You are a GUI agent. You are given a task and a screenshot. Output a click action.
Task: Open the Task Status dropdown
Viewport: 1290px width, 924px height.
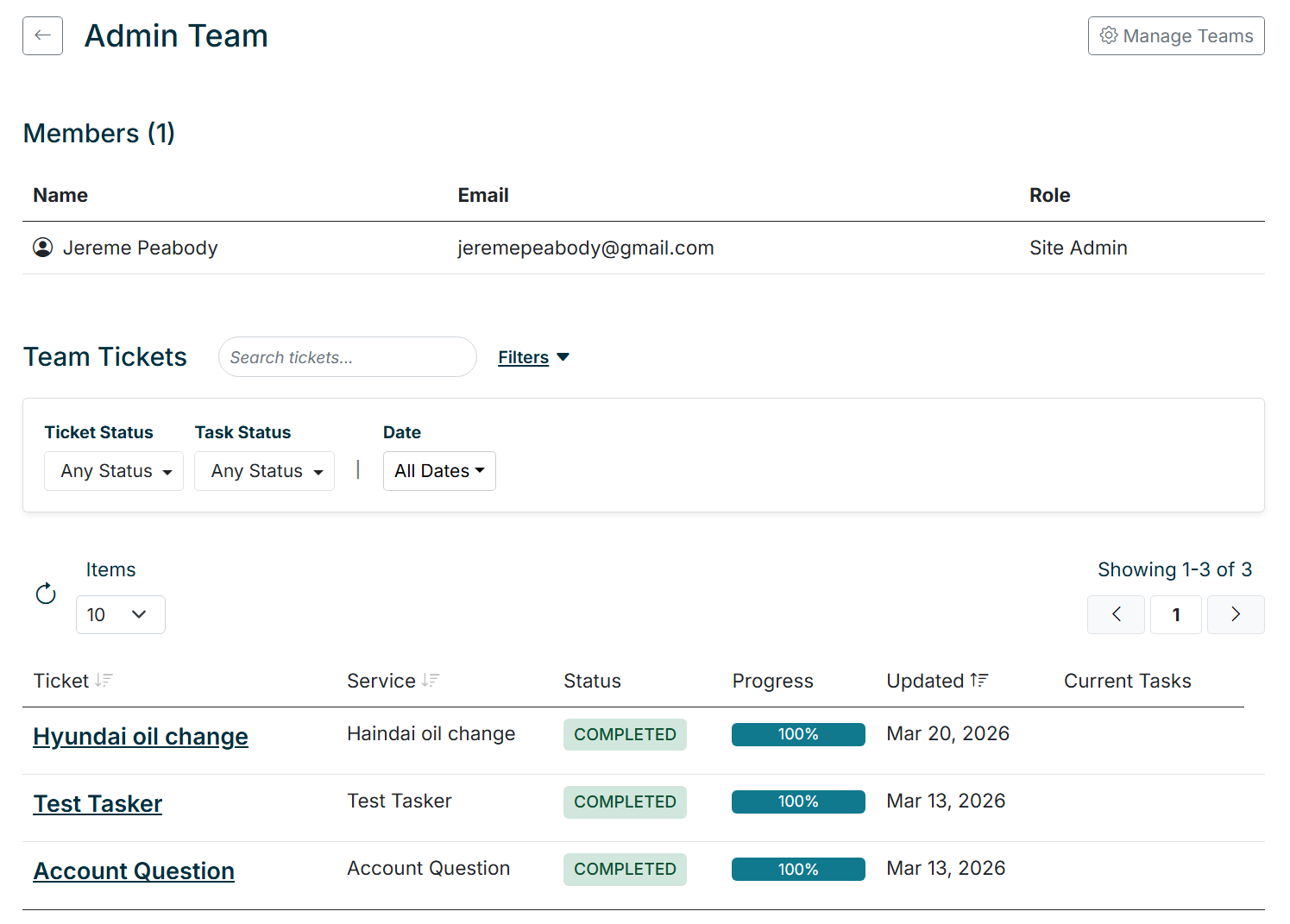(x=264, y=471)
